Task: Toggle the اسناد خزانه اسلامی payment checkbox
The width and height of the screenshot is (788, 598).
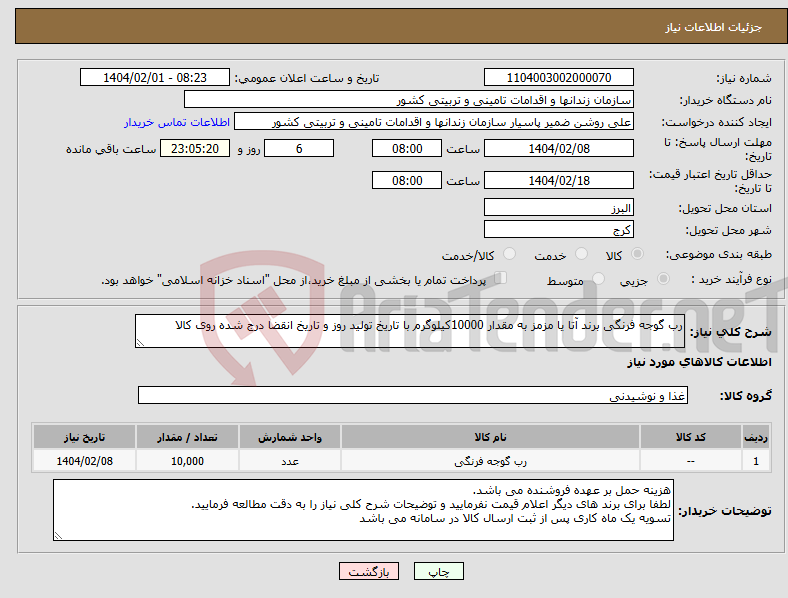Action: pyautogui.click(x=500, y=278)
